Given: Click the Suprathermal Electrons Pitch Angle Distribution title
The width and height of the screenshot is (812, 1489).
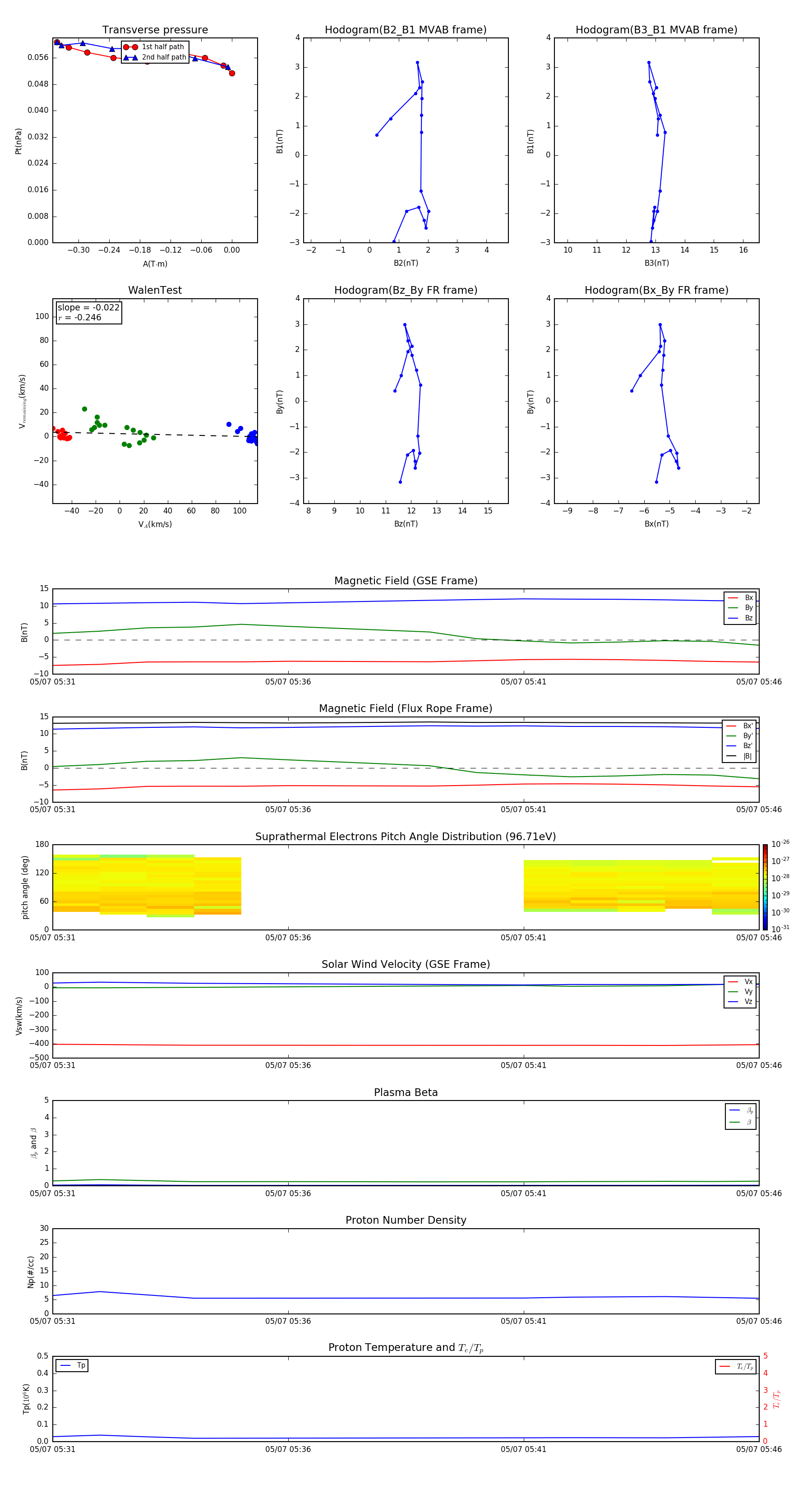Looking at the screenshot, I should coord(406,837).
